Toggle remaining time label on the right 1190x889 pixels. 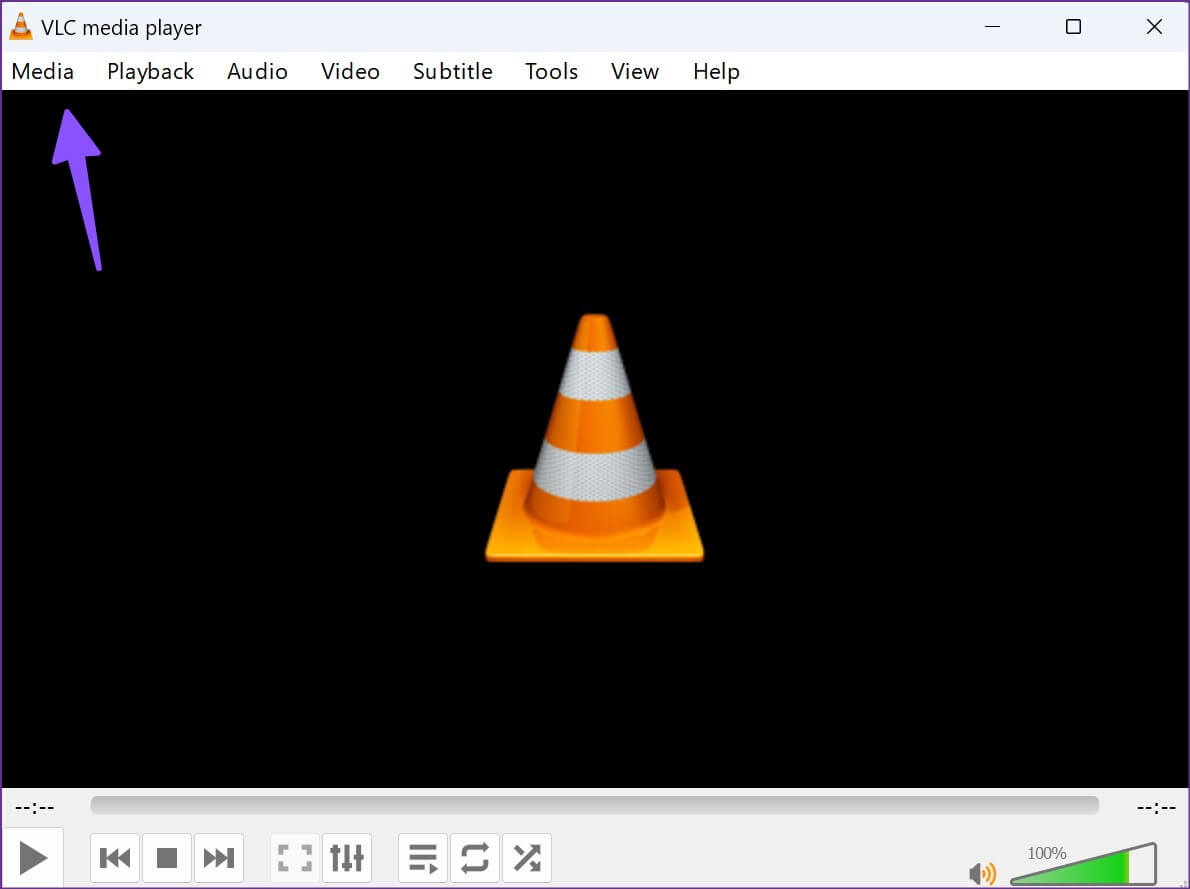(x=1156, y=807)
